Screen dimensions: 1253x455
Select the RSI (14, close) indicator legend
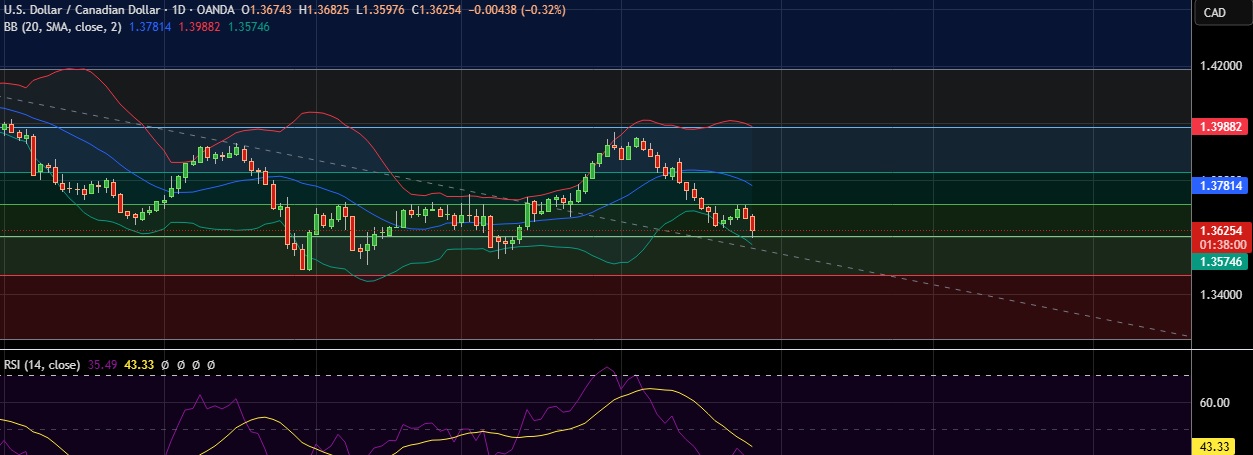(x=42, y=365)
